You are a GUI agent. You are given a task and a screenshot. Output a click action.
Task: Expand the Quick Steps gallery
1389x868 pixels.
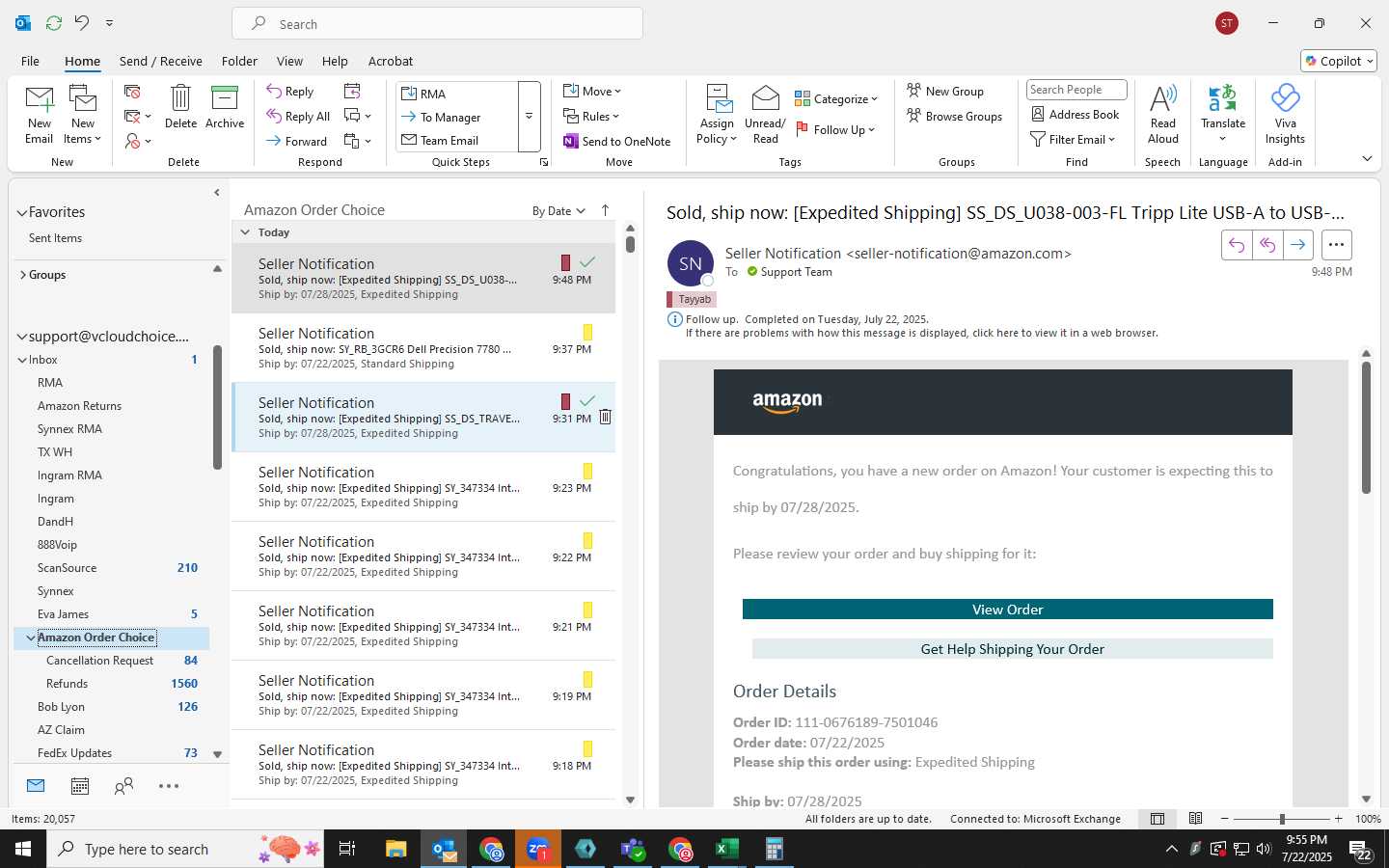click(x=529, y=117)
